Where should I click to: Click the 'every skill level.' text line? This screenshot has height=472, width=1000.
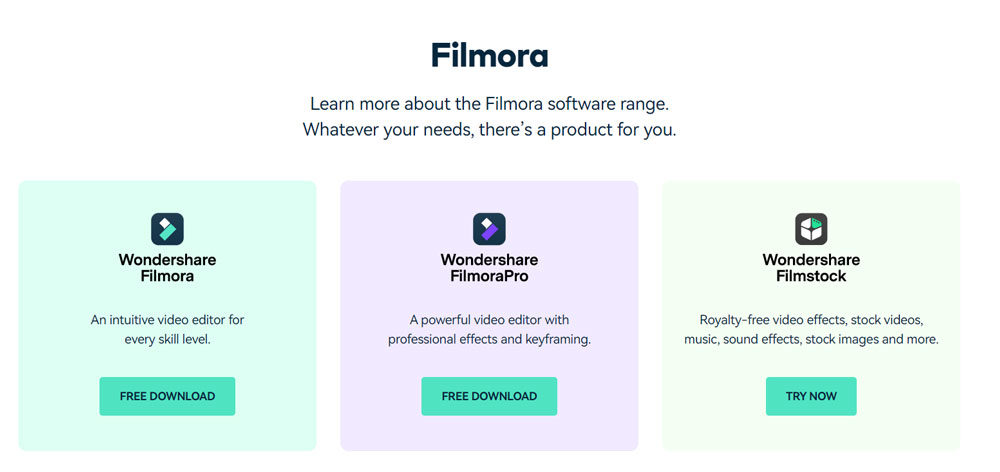(x=167, y=339)
